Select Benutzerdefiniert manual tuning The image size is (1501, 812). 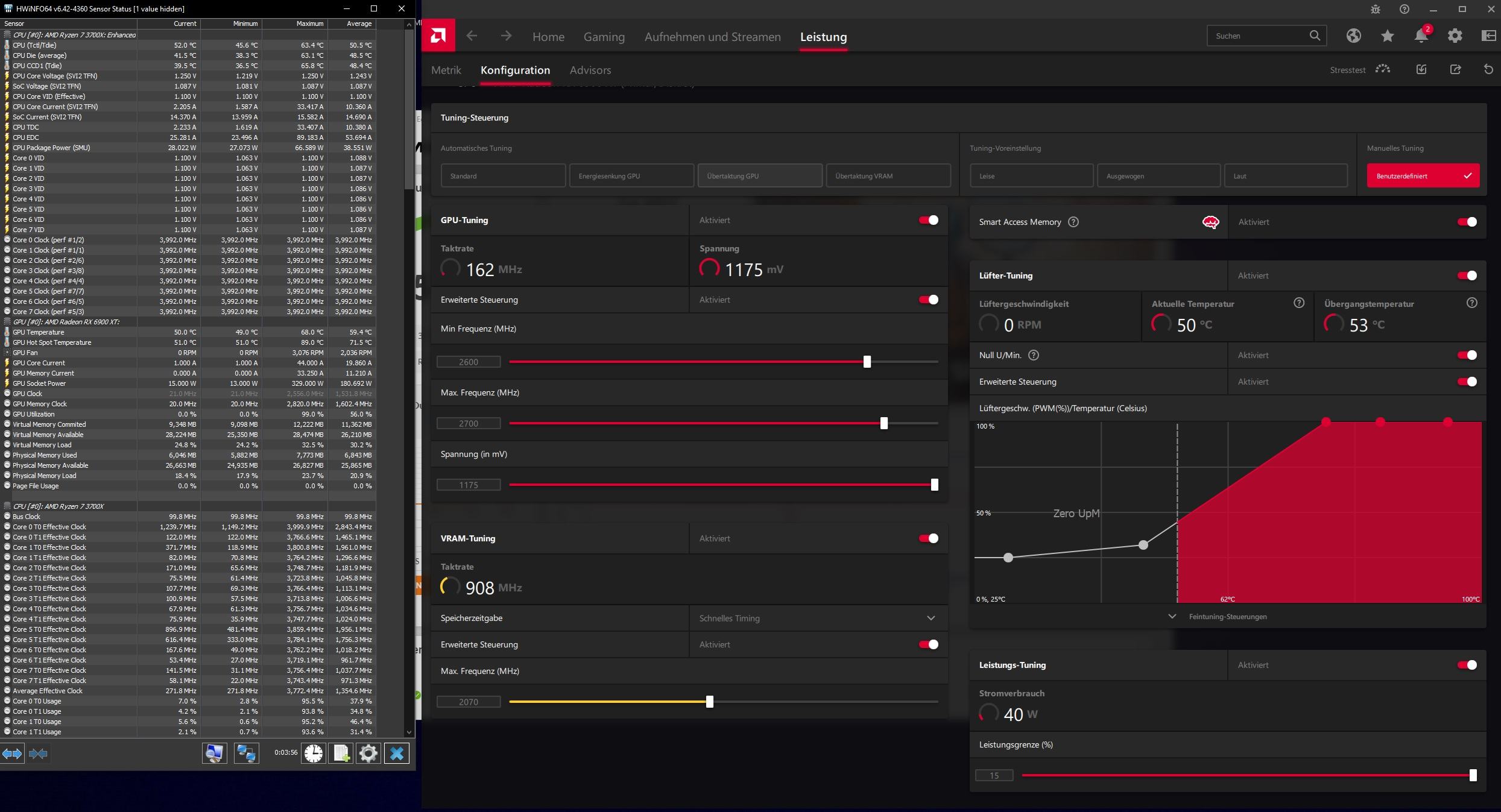[1423, 176]
